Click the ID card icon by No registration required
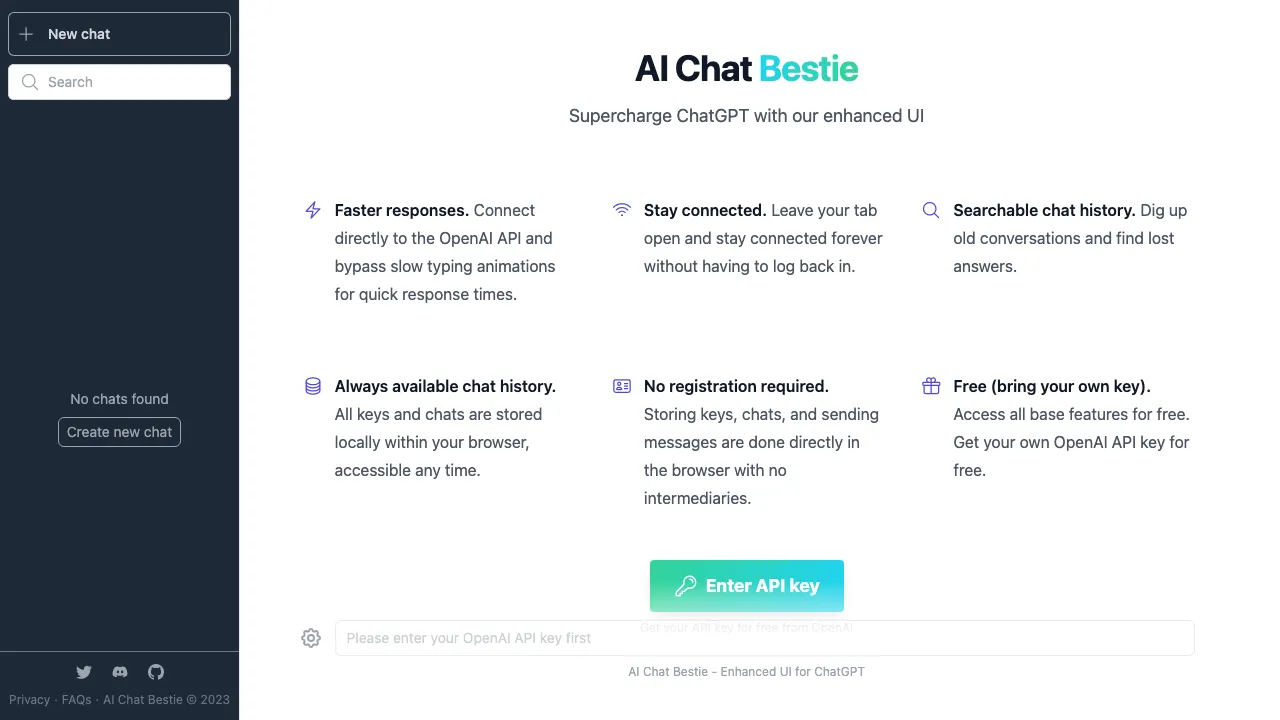This screenshot has height=720, width=1280. [622, 385]
